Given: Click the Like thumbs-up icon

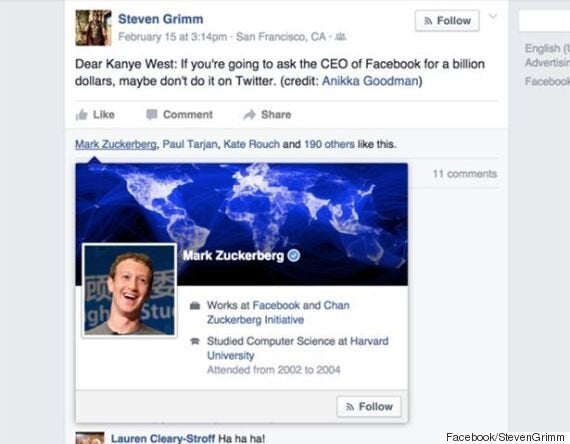Looking at the screenshot, I should point(81,115).
